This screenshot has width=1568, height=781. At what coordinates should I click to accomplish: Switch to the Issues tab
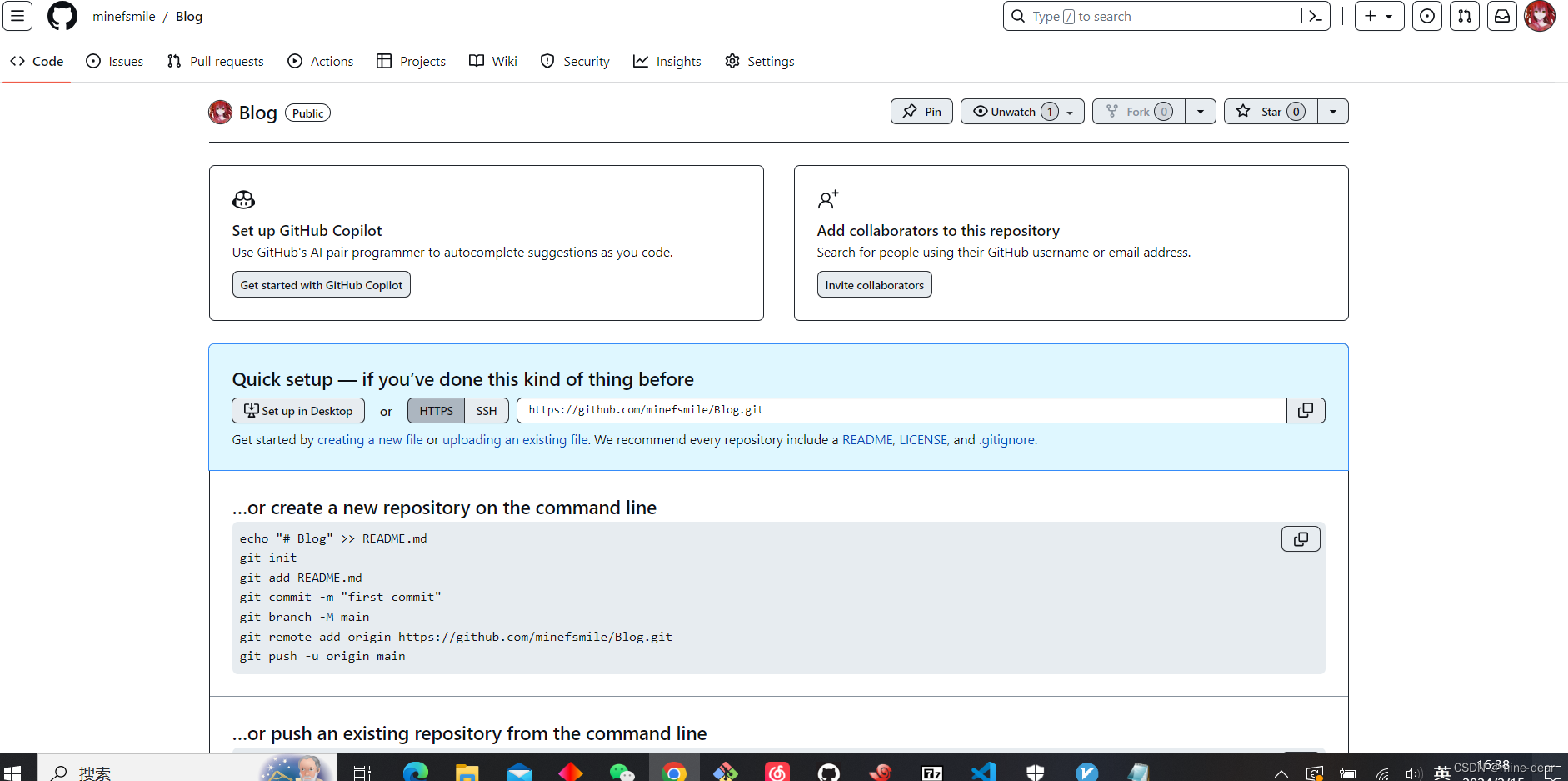(115, 61)
